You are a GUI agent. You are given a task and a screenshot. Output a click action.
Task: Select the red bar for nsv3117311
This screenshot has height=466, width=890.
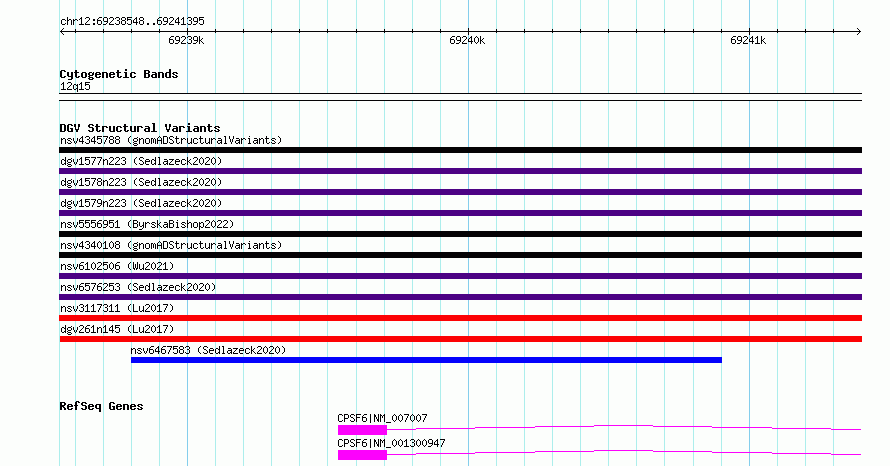(460, 318)
